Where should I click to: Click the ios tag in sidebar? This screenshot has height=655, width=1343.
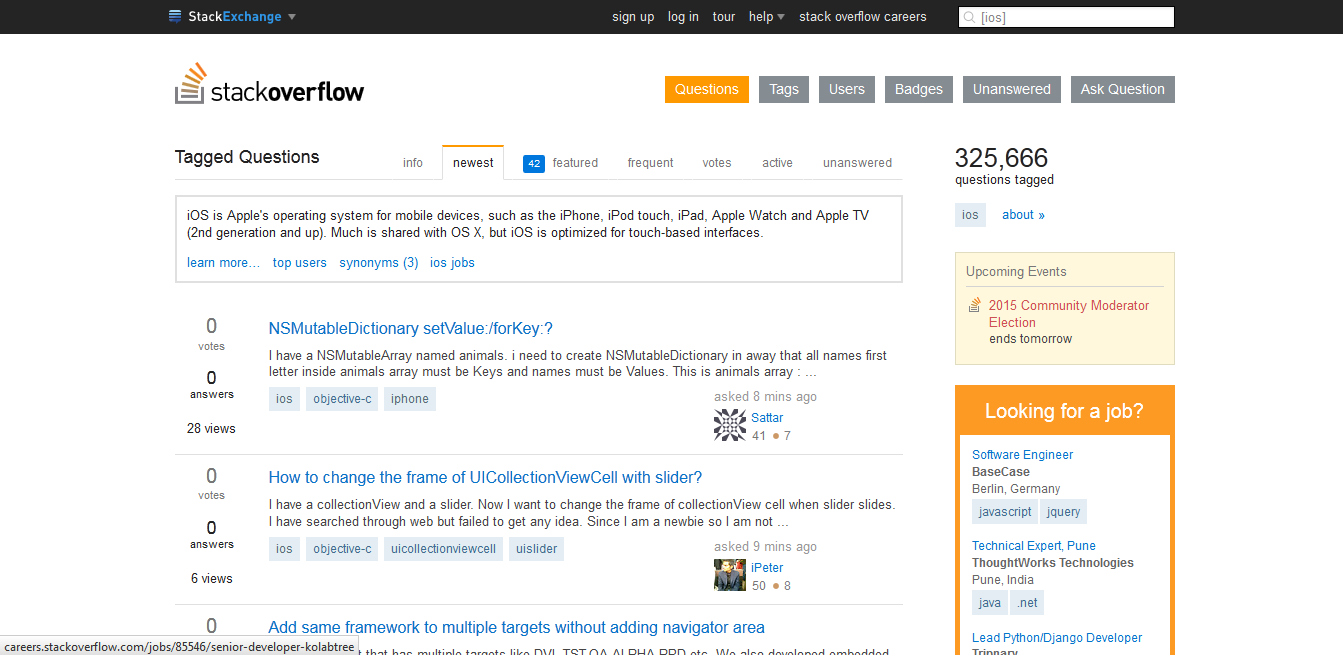(970, 215)
